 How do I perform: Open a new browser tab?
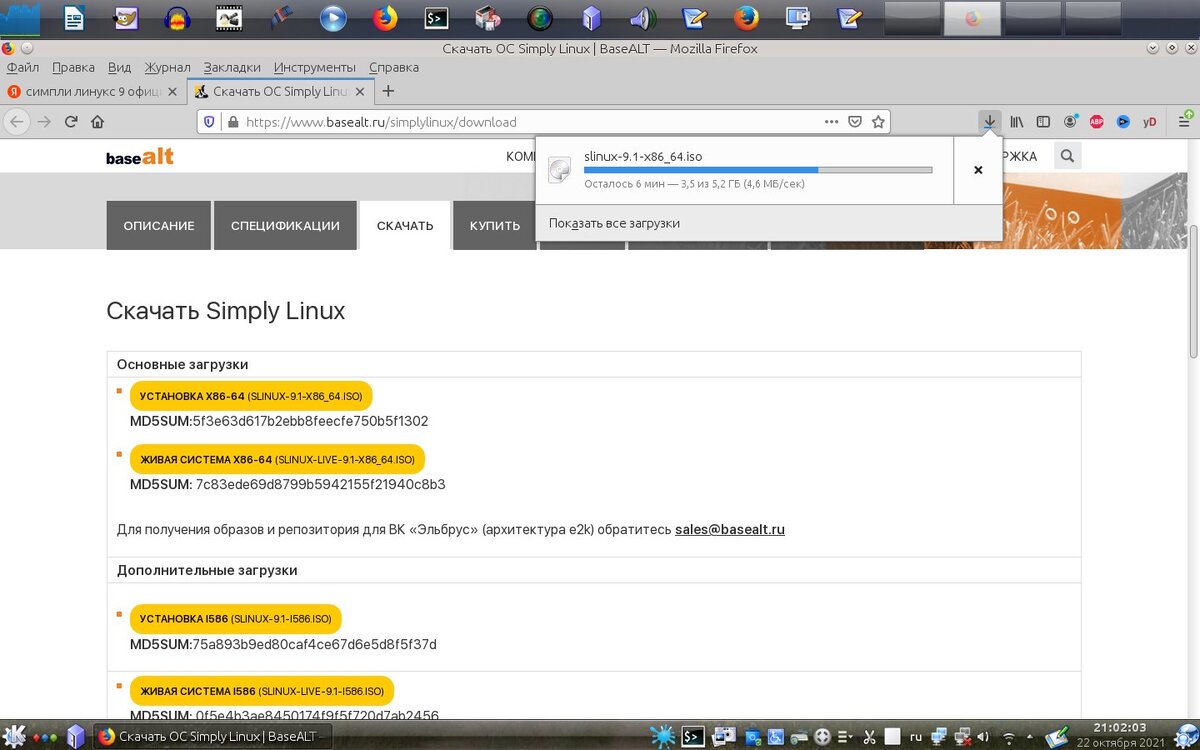(x=389, y=91)
